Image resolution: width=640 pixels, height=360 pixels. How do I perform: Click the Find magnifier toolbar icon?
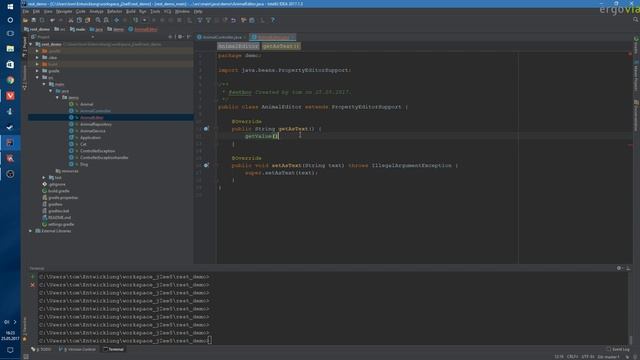pyautogui.click(x=98, y=20)
